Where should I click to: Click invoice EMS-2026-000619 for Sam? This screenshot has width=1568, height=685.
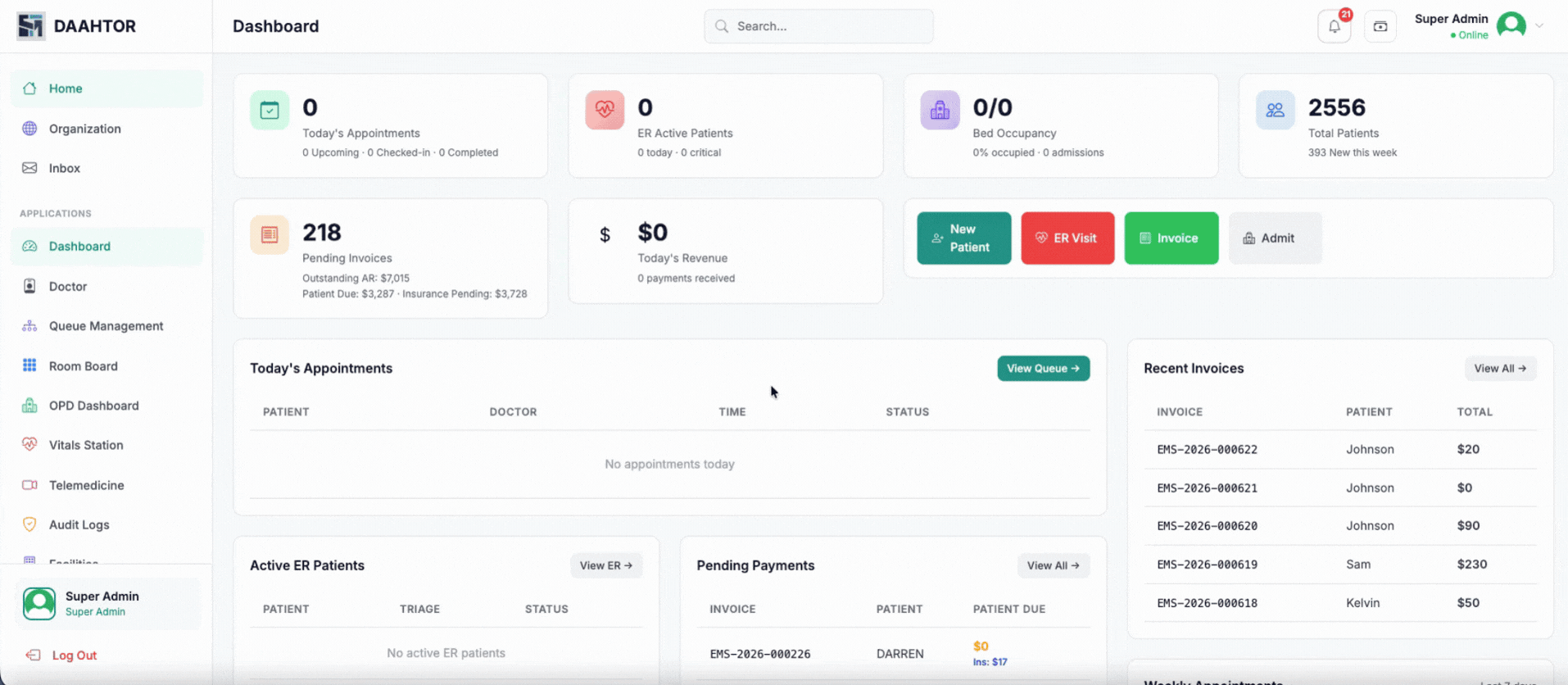pos(1207,565)
